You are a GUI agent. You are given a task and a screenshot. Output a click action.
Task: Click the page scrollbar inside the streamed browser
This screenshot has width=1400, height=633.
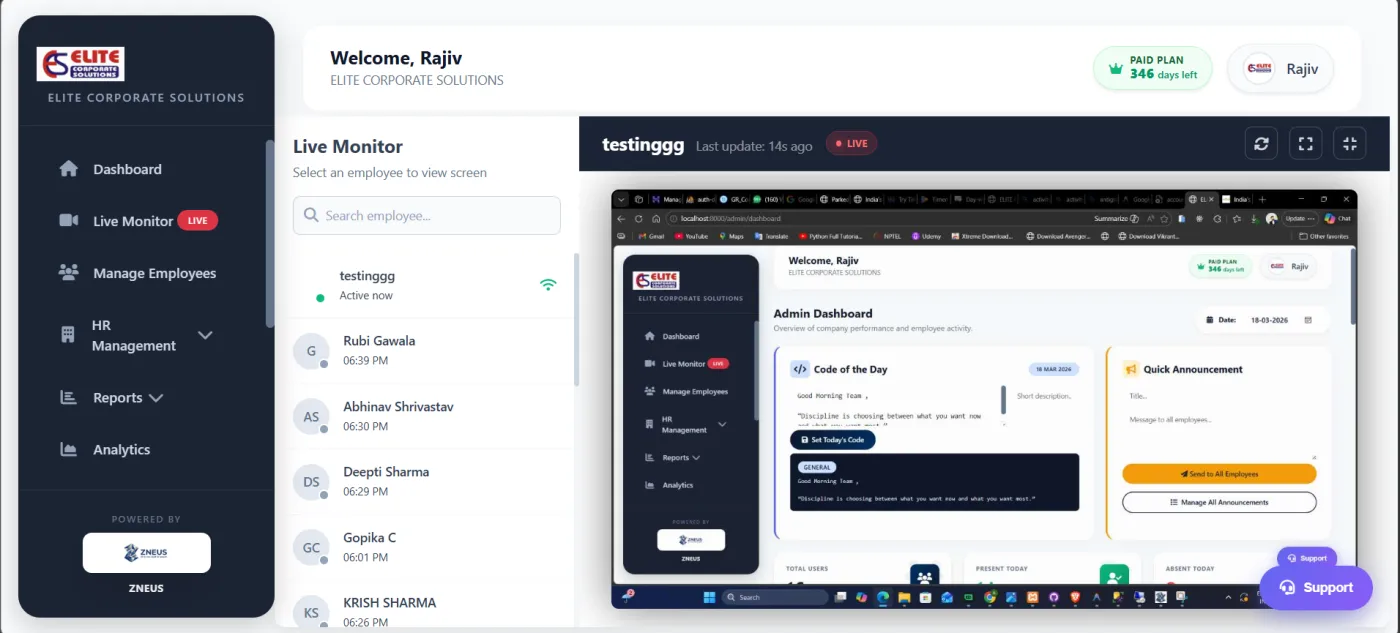tap(1354, 285)
